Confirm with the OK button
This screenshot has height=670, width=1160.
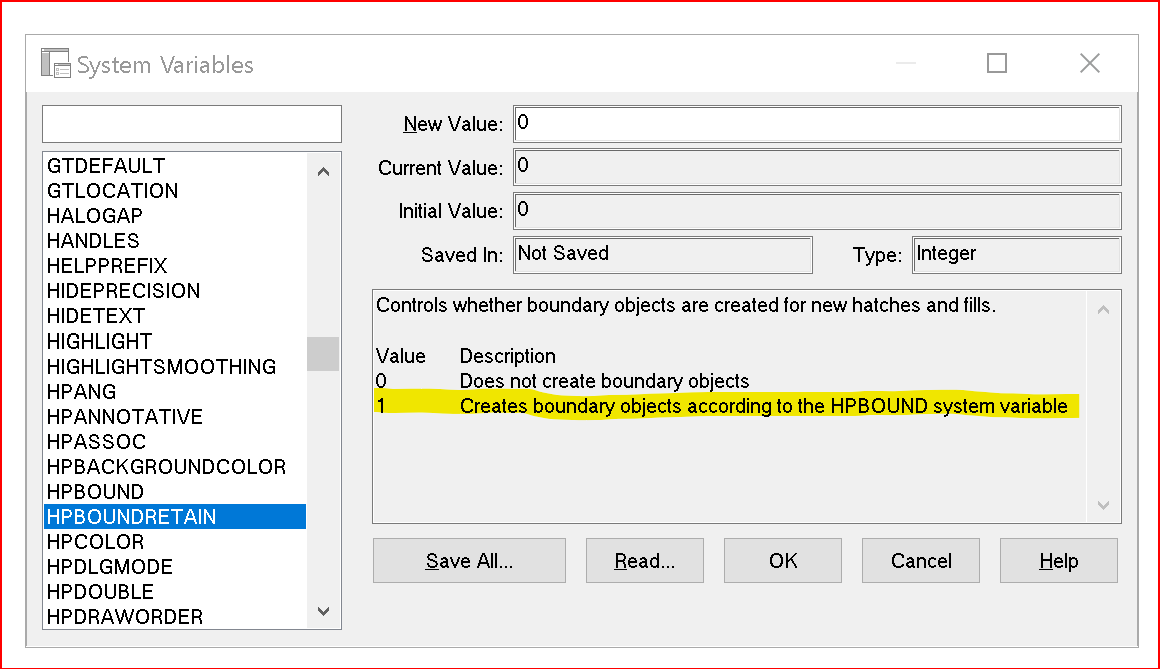coord(783,561)
